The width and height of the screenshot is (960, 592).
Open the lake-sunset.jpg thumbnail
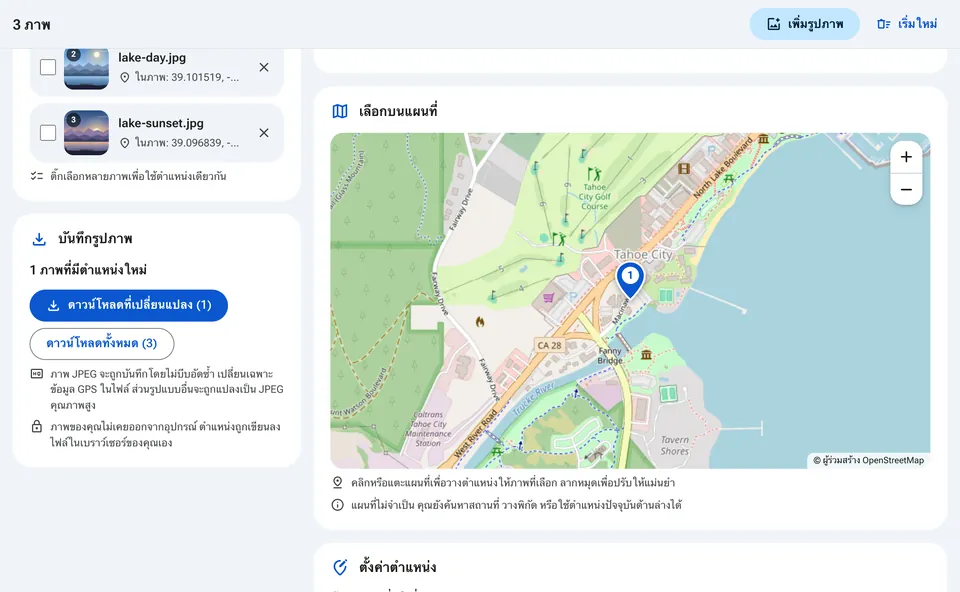pos(86,133)
